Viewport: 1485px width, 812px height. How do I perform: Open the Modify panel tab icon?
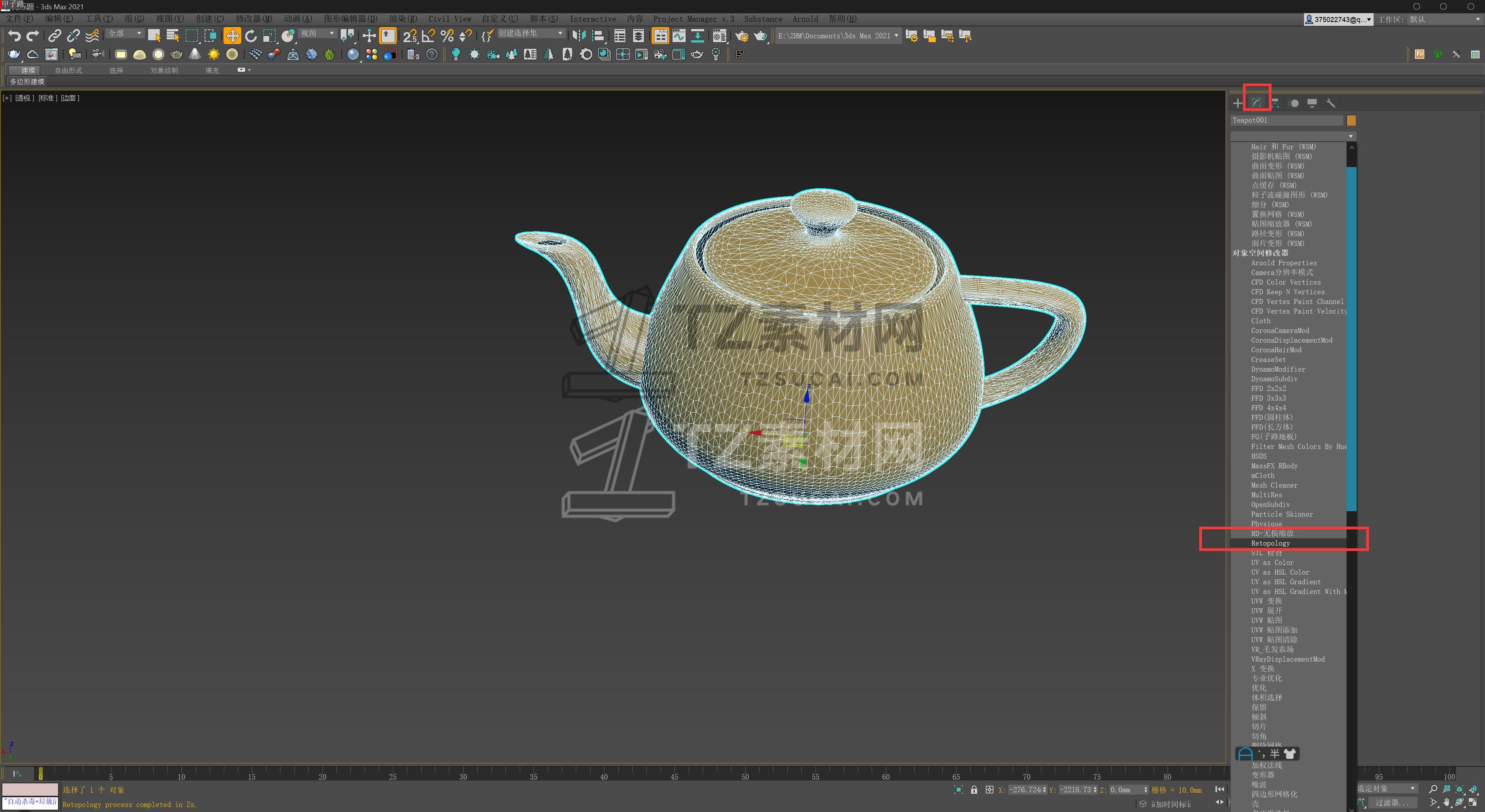click(x=1256, y=103)
